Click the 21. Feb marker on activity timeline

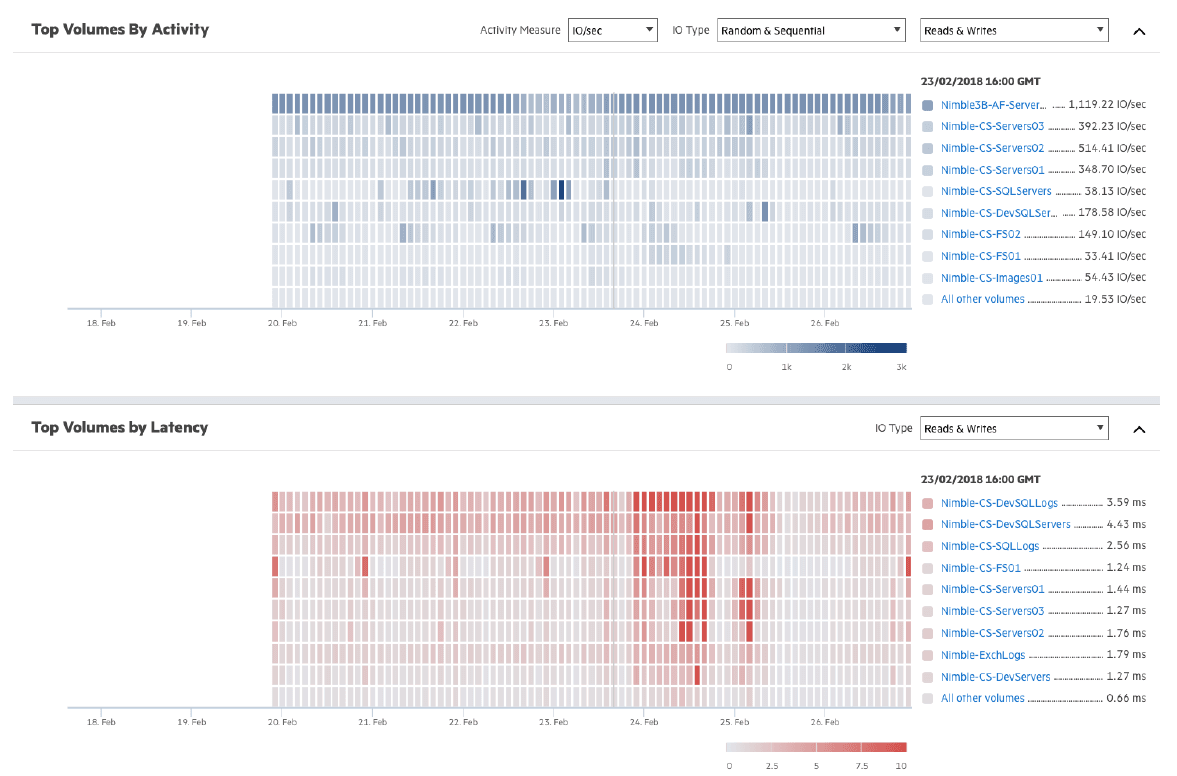point(372,323)
